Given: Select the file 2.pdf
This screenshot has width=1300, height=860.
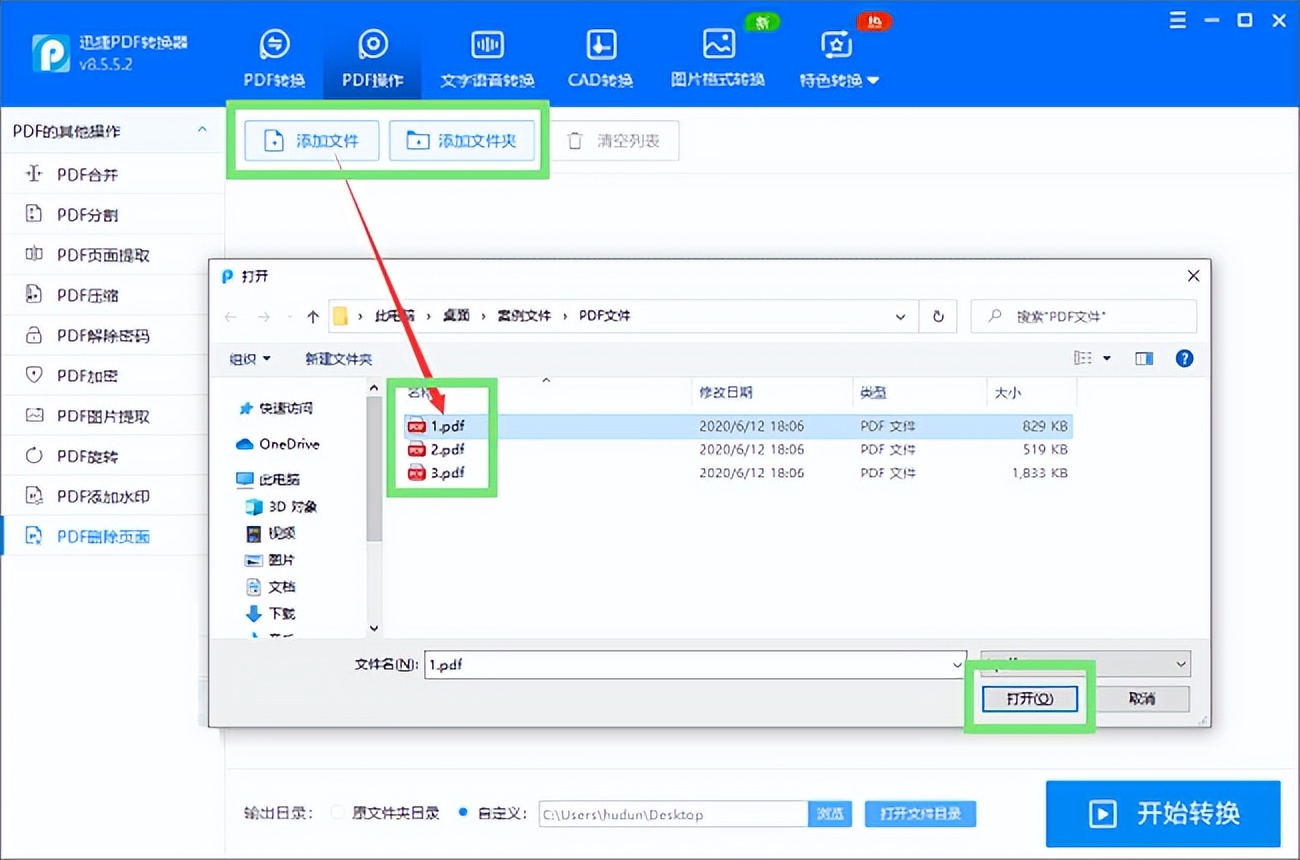Looking at the screenshot, I should (x=446, y=449).
